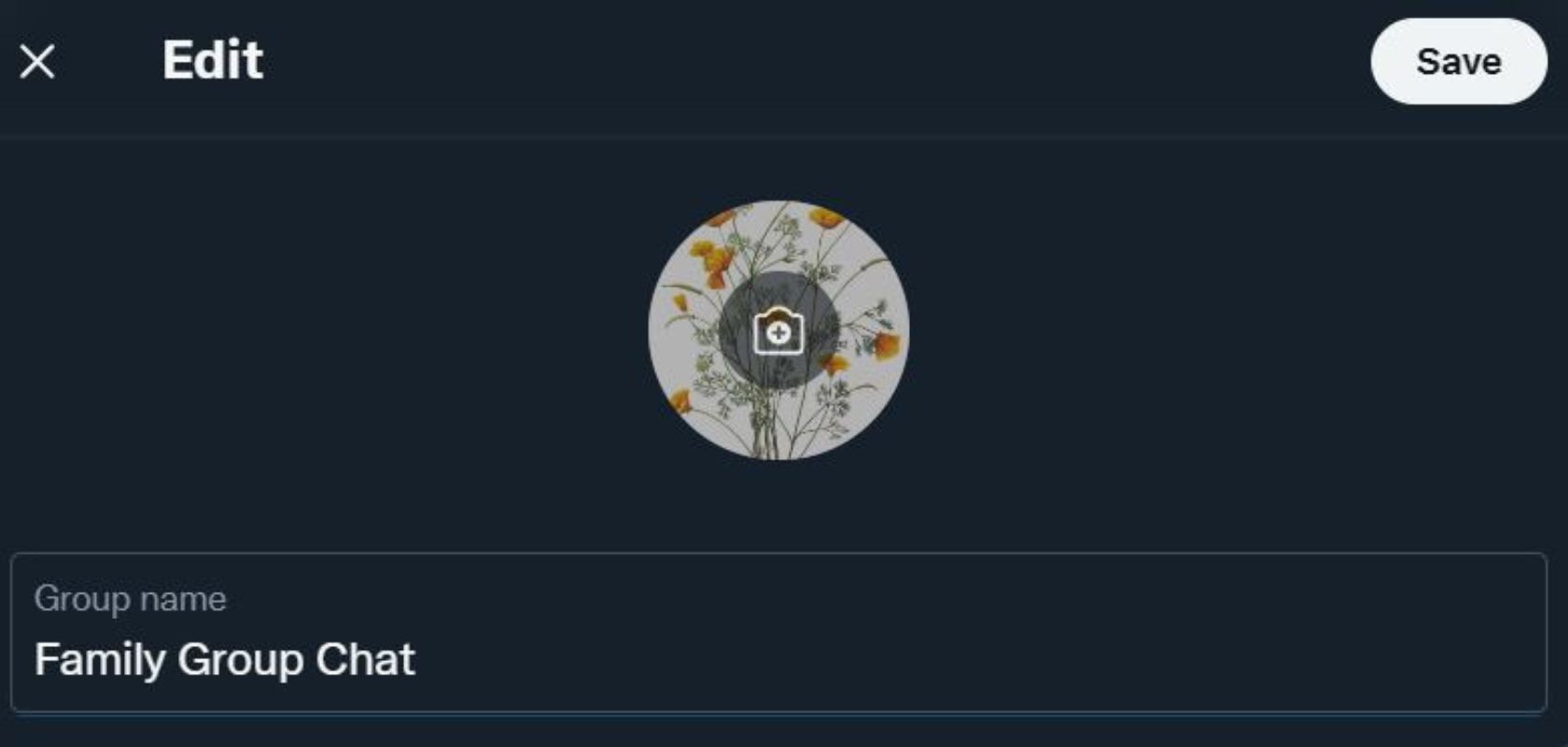Click the word 'Family' in the group name
This screenshot has height=747, width=1568.
pos(100,660)
